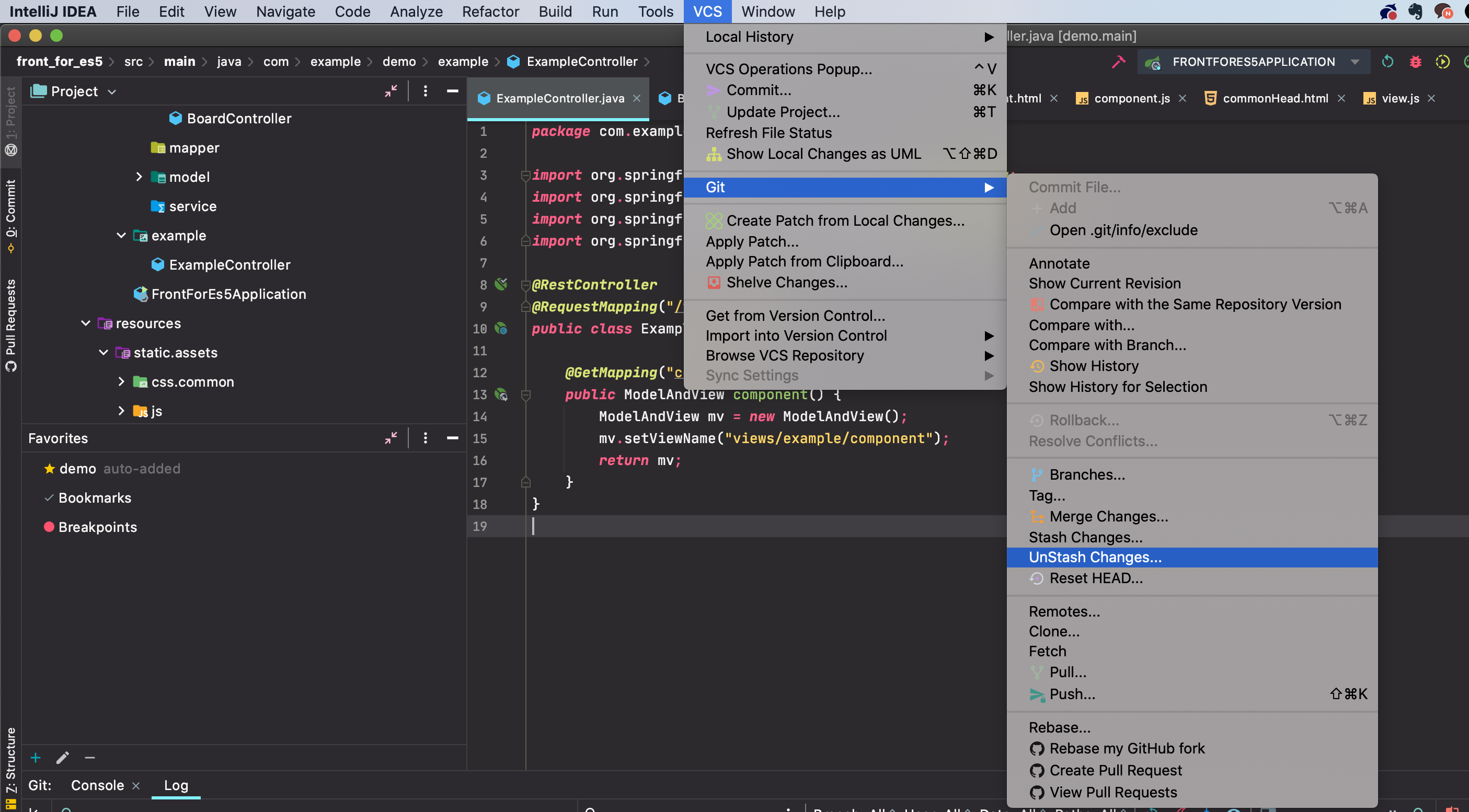Open the Refactor menu
This screenshot has width=1469, height=812.
click(x=490, y=11)
